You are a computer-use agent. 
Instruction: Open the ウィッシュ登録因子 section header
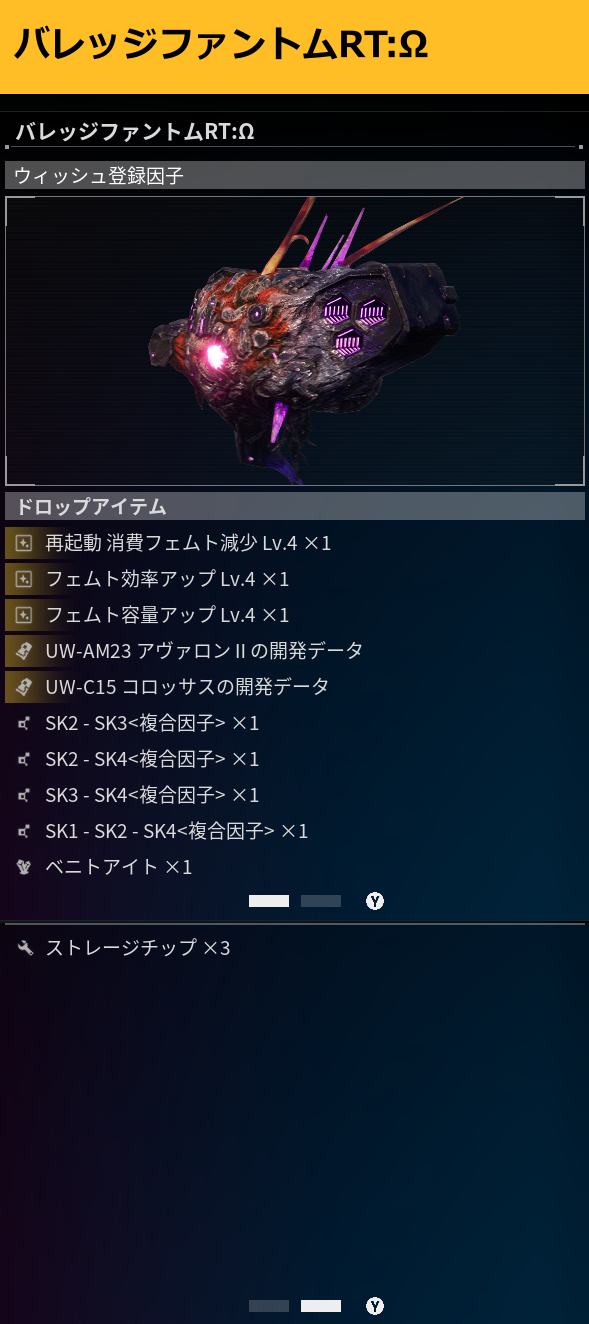coord(294,175)
